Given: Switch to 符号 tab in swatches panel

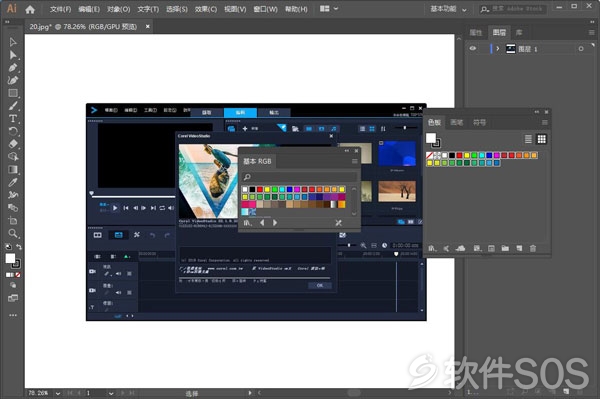Looking at the screenshot, I should (479, 122).
